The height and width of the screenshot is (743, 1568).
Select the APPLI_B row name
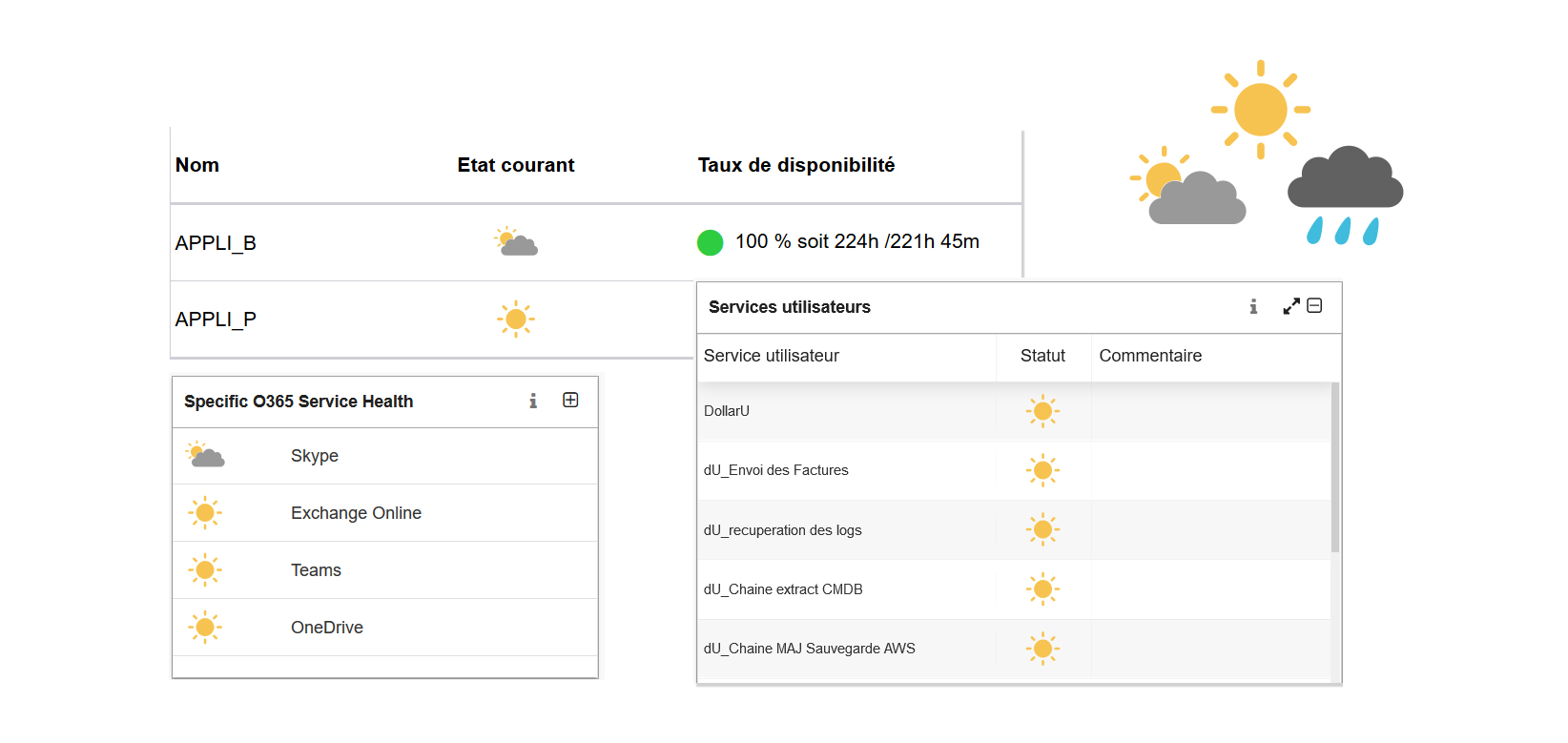[216, 243]
